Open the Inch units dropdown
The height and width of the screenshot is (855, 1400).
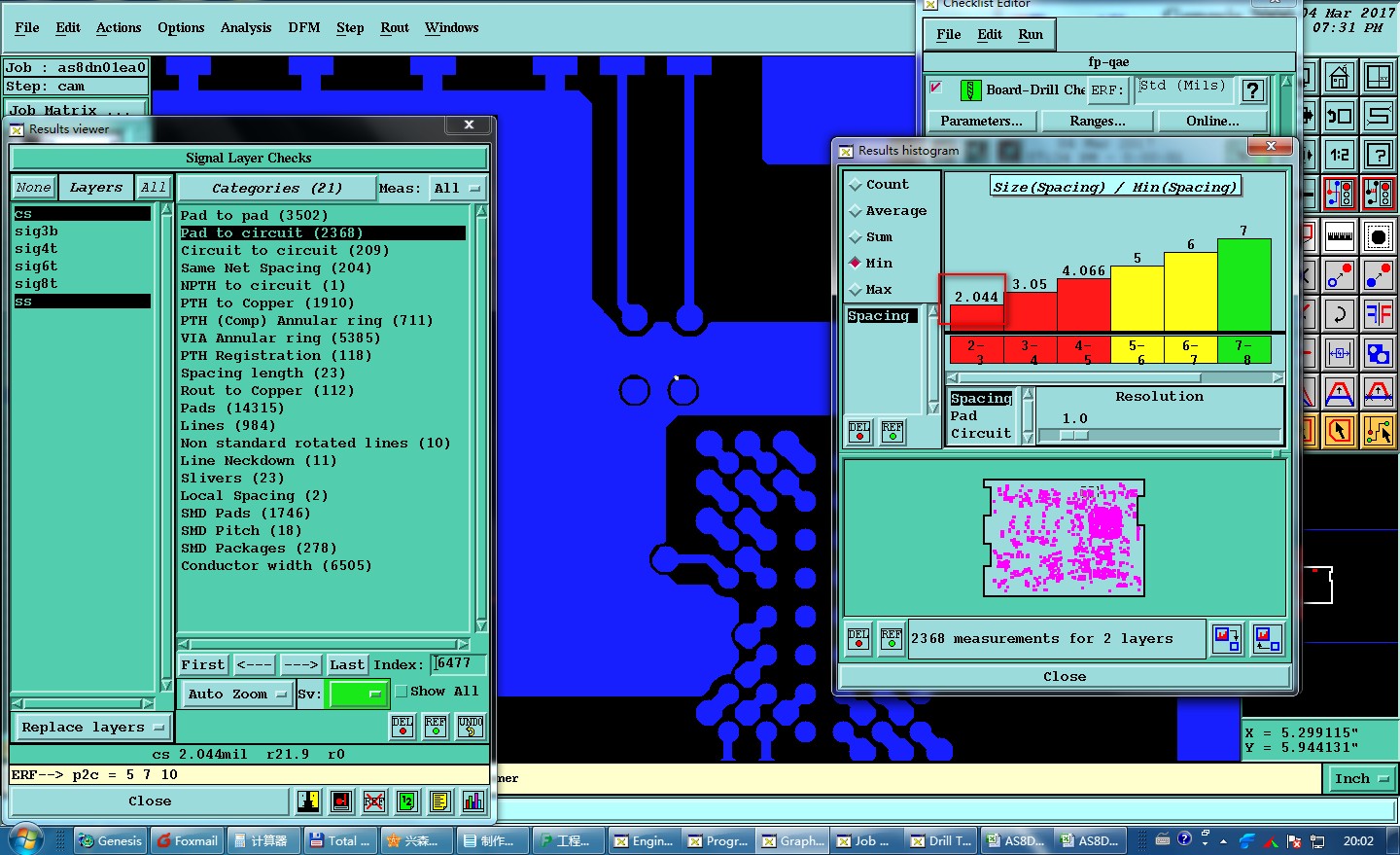tap(1361, 779)
